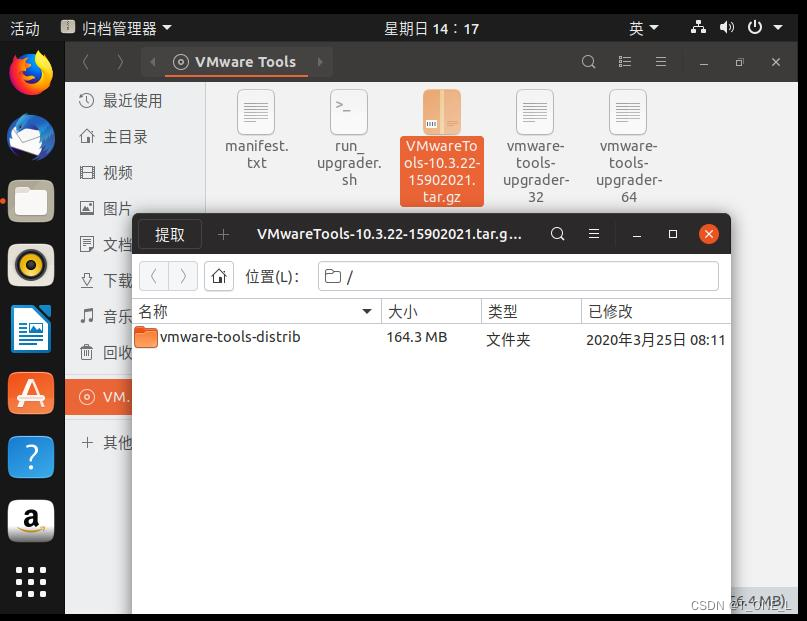The height and width of the screenshot is (621, 807).
Task: Click the 位置 location path field
Action: tap(518, 276)
